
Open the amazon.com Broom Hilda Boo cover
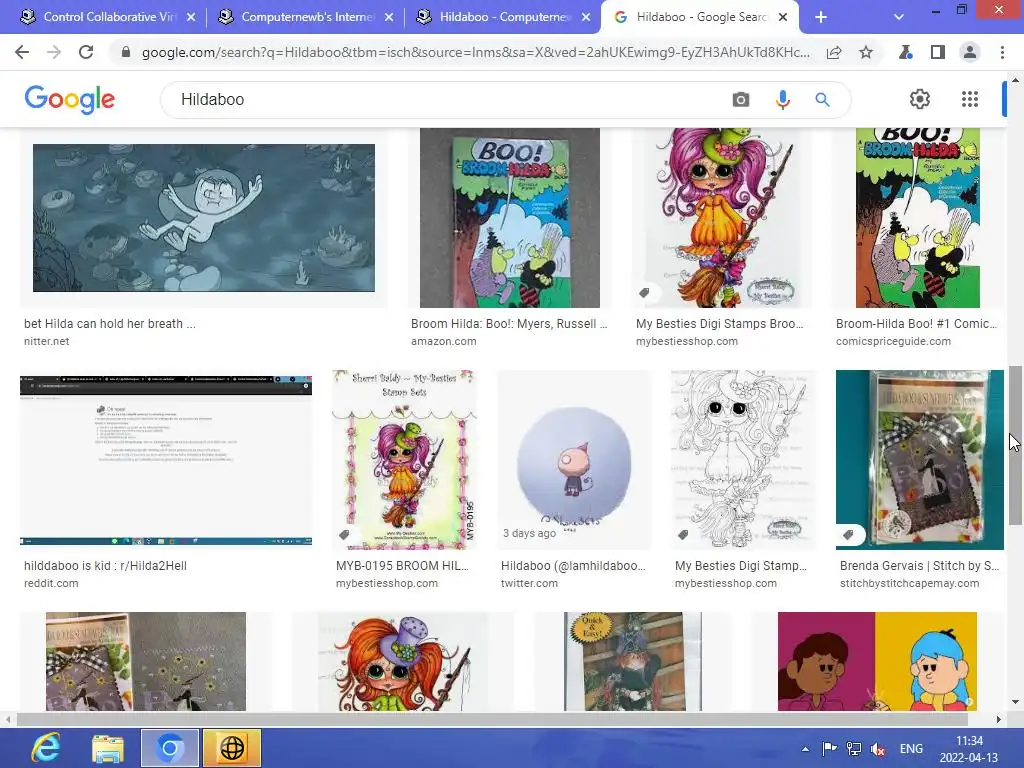(x=509, y=217)
